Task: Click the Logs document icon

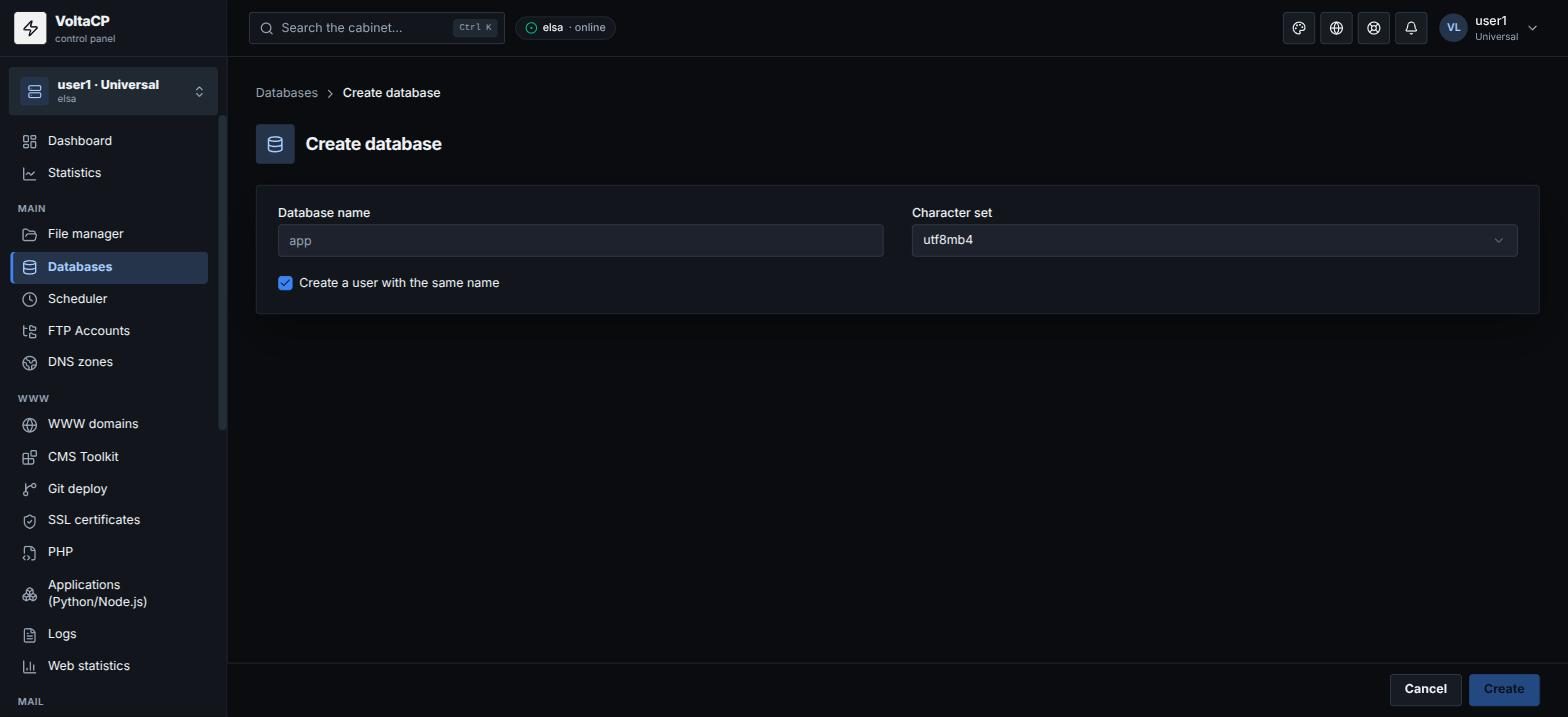Action: tap(30, 634)
